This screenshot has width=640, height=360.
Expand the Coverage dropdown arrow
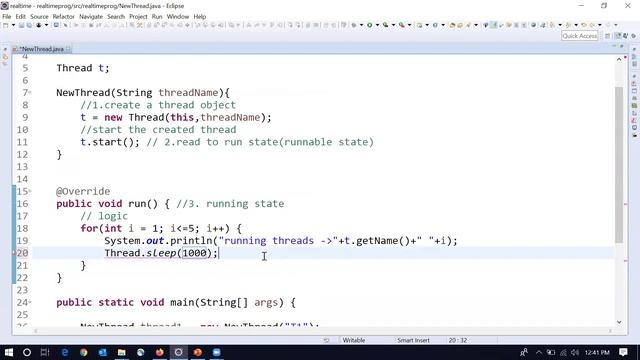[393, 25]
